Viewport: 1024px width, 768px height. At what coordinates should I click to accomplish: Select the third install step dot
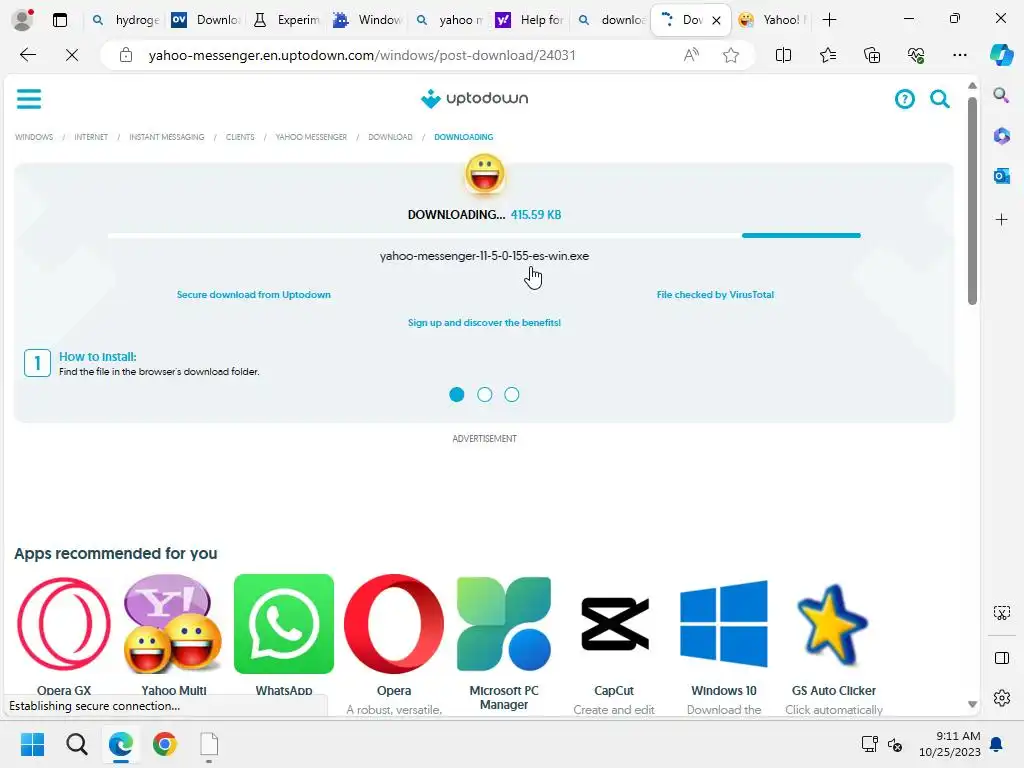(x=512, y=394)
